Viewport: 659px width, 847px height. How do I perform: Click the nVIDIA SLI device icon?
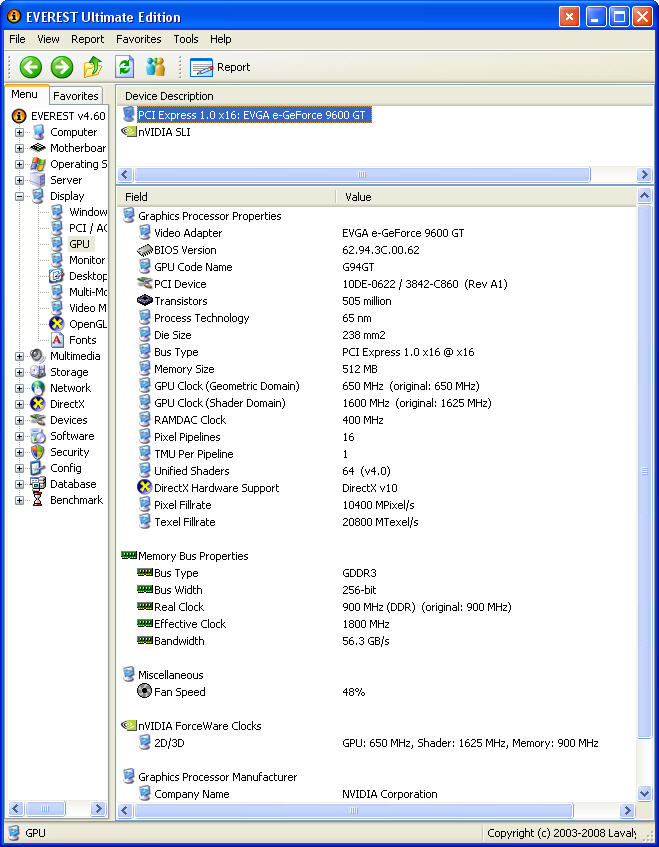pos(129,132)
